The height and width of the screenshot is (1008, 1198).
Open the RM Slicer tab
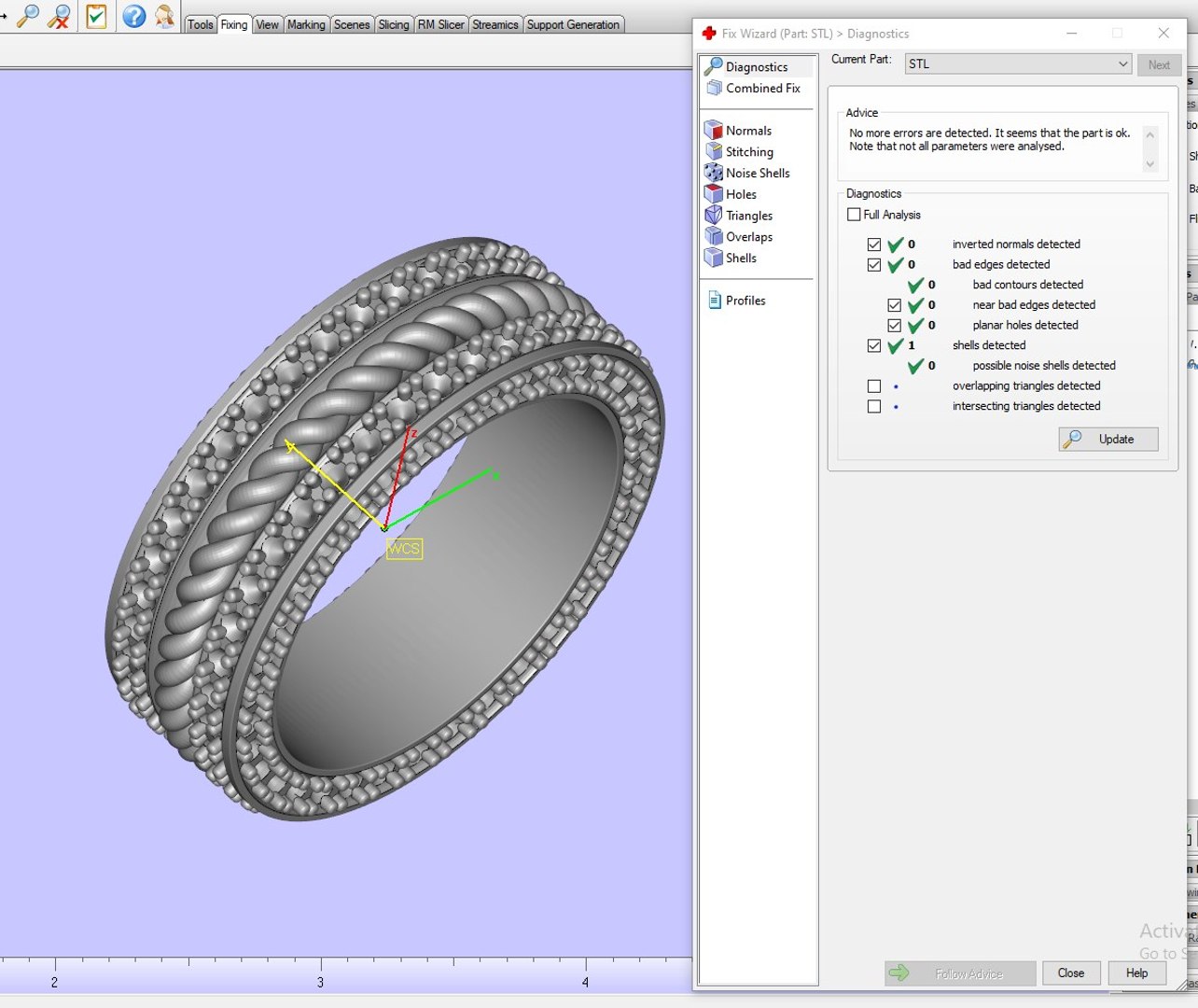point(441,24)
